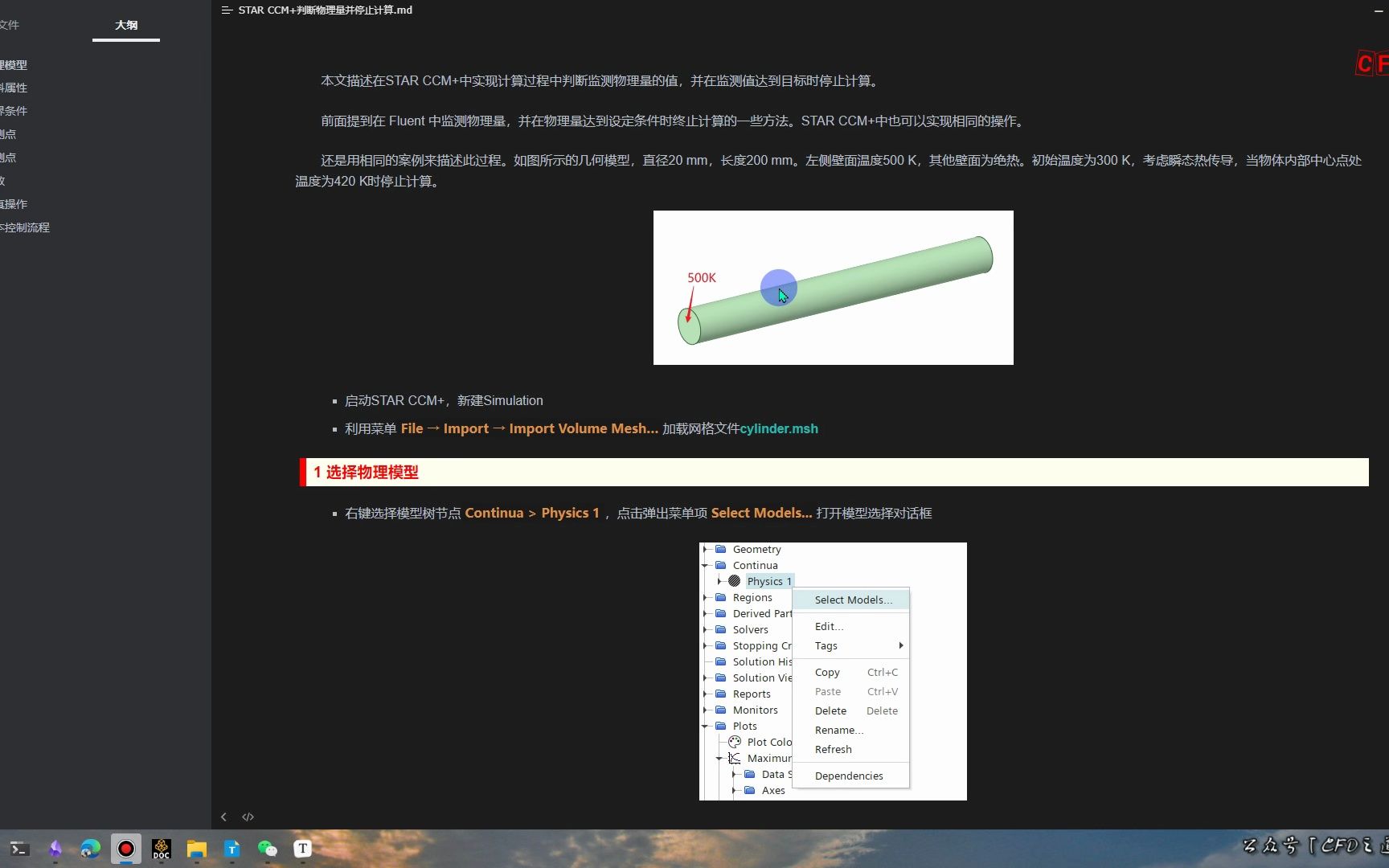Screen dimensions: 1389x868
Task: Jump to the 控制流程 outline entry
Action: tap(25, 227)
